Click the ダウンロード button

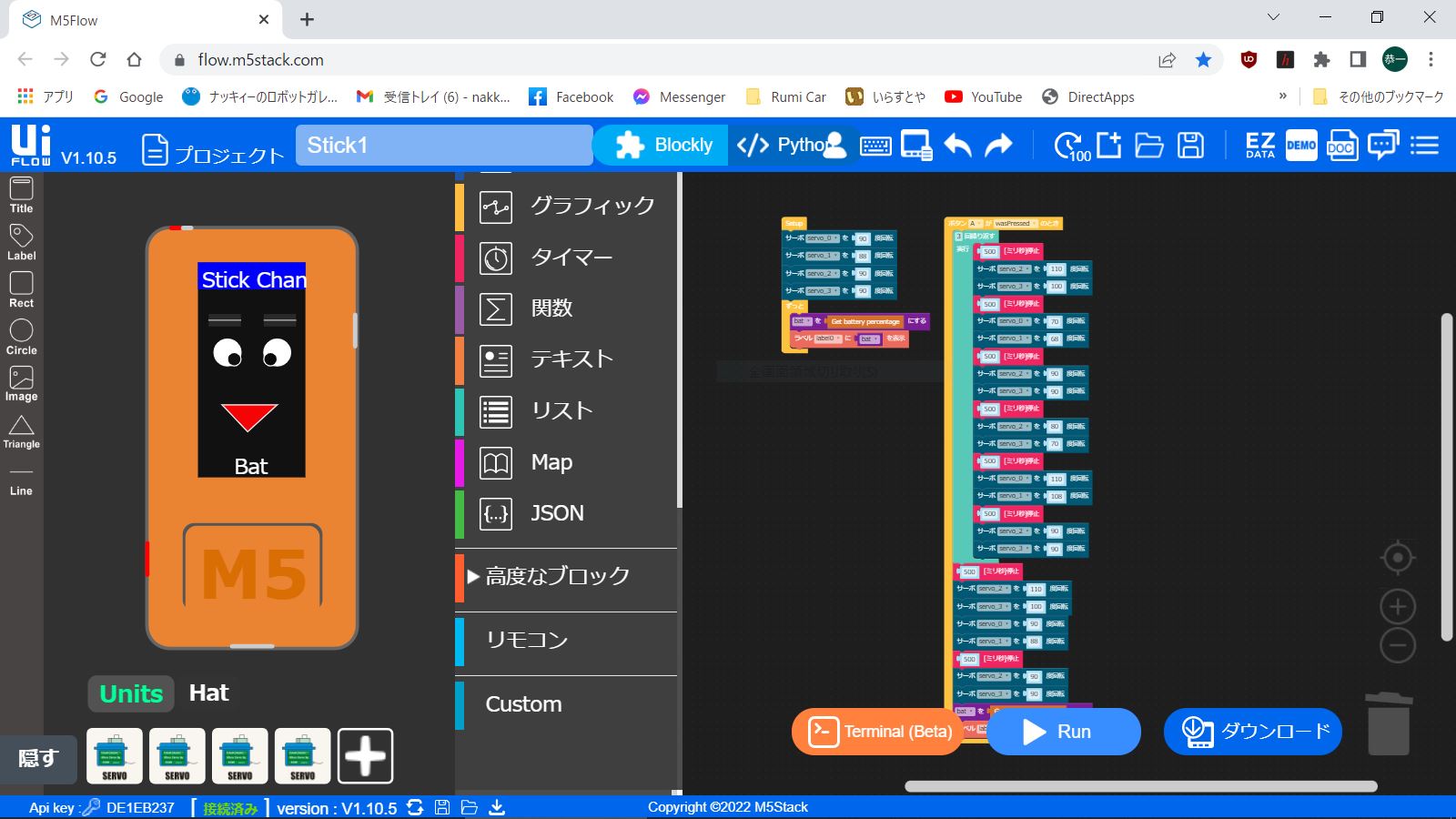tap(1252, 732)
